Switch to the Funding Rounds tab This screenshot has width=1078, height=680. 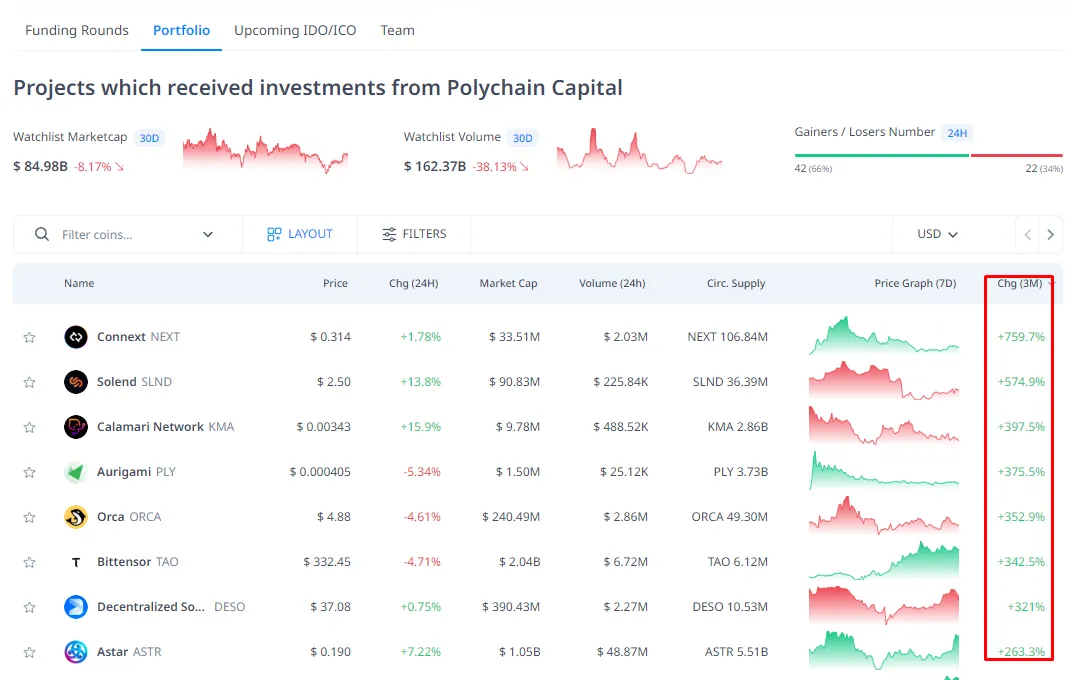77,30
